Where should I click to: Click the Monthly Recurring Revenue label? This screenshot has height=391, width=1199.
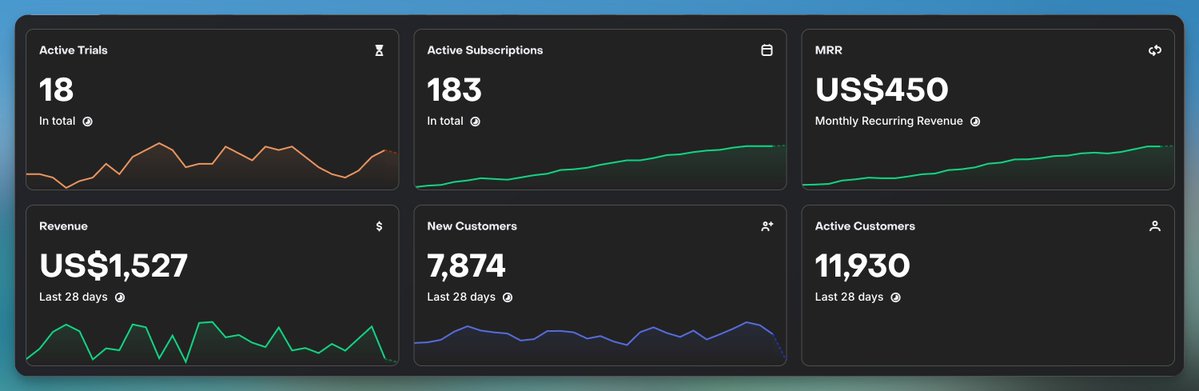click(x=889, y=122)
